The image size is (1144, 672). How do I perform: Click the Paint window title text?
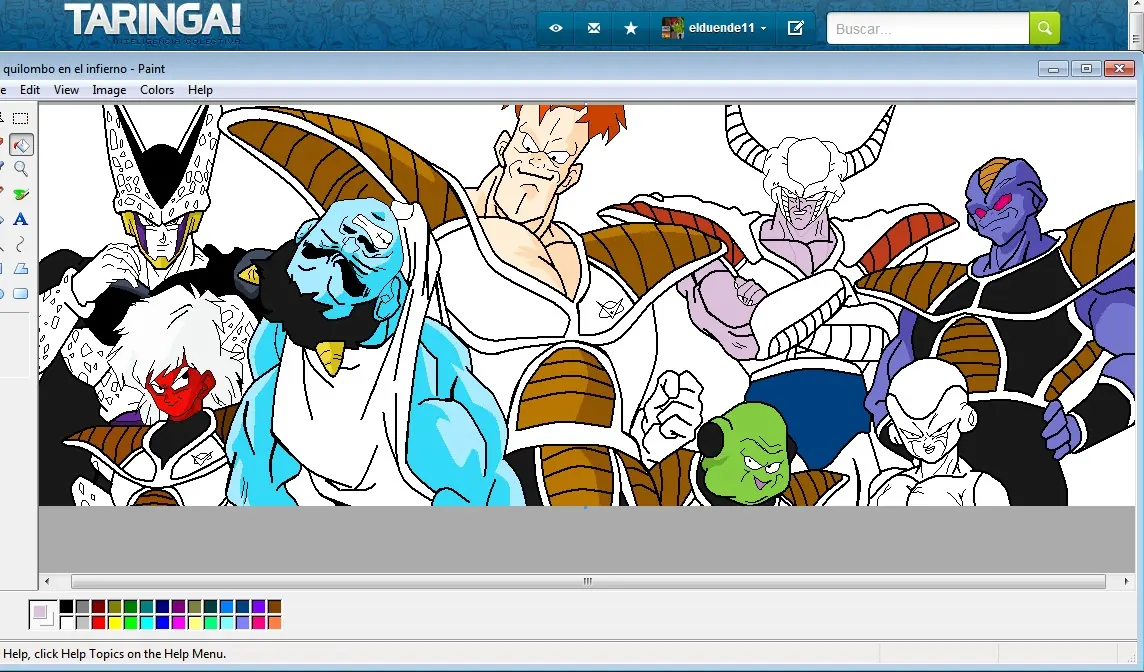coord(84,69)
